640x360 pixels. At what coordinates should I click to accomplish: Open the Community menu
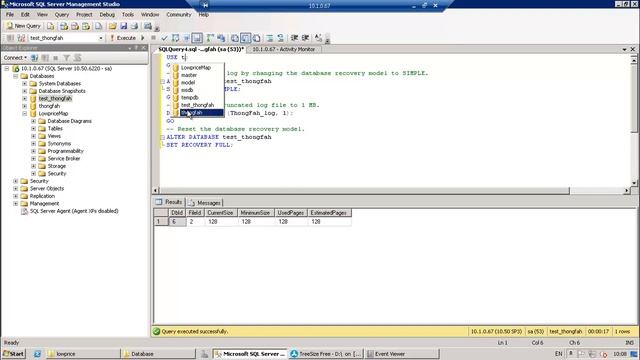[x=178, y=14]
